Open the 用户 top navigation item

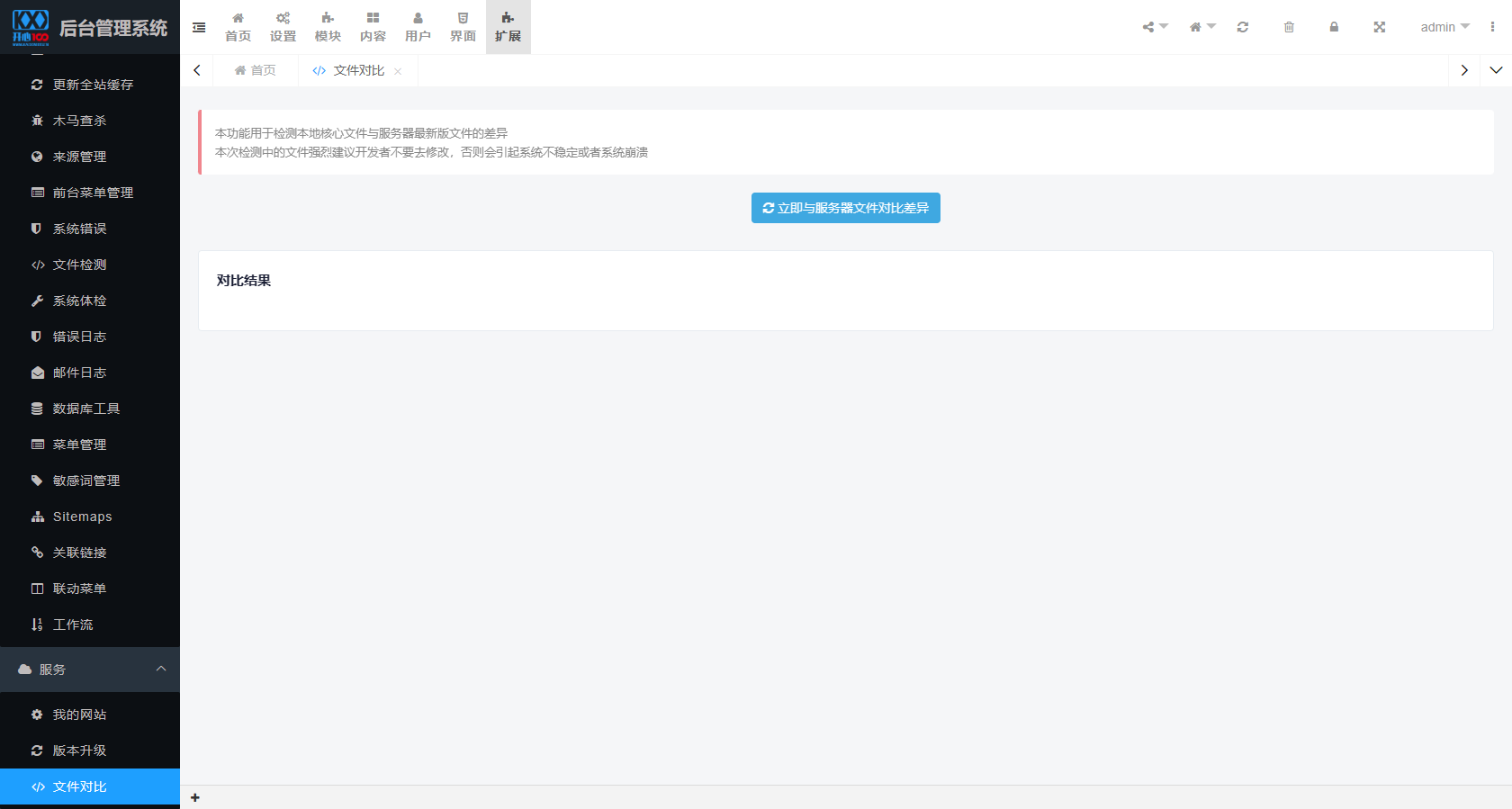[418, 27]
